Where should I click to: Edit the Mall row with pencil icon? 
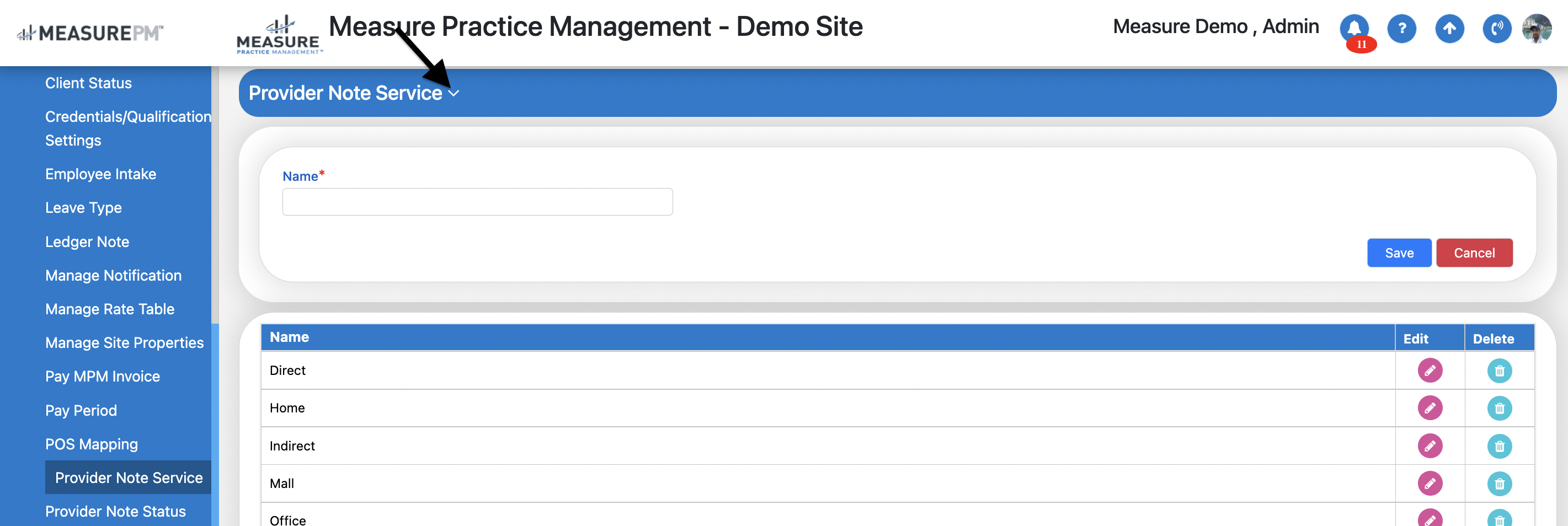1430,484
